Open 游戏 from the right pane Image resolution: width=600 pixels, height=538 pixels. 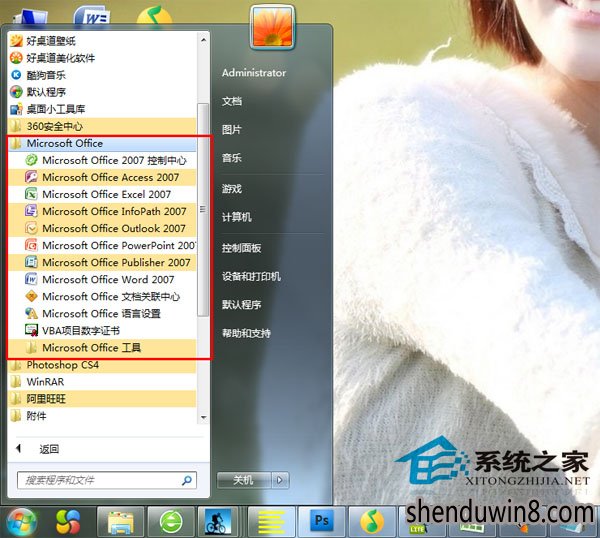pos(232,189)
